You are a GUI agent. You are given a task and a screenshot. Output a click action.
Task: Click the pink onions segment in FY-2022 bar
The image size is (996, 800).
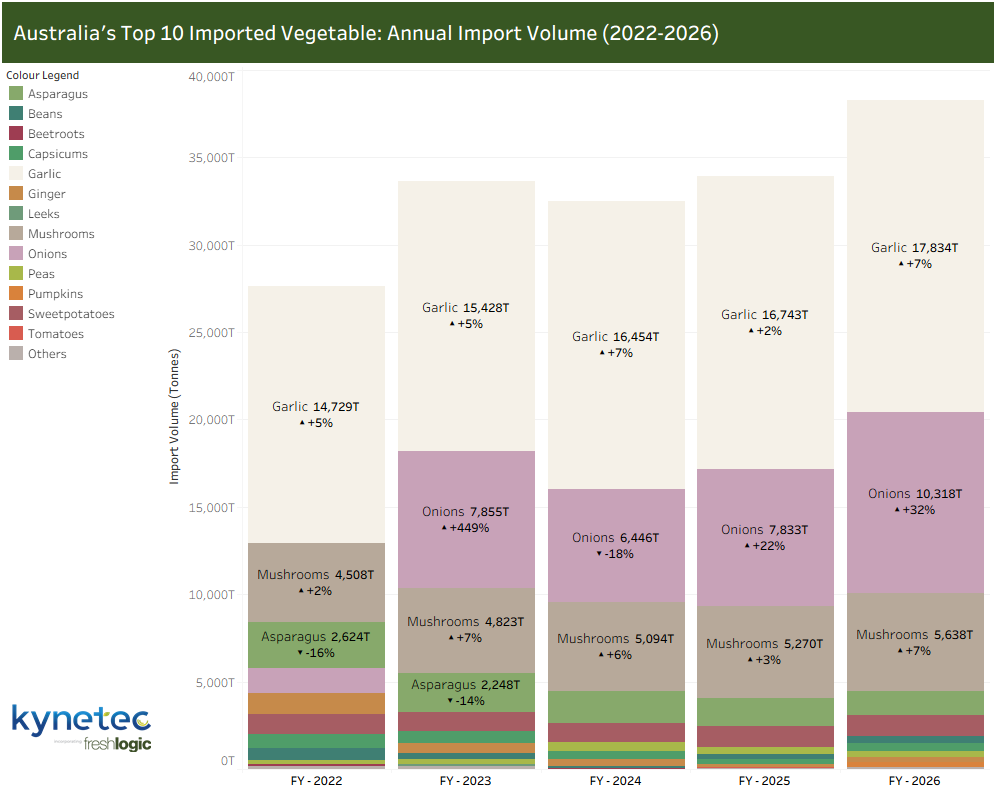click(x=316, y=681)
